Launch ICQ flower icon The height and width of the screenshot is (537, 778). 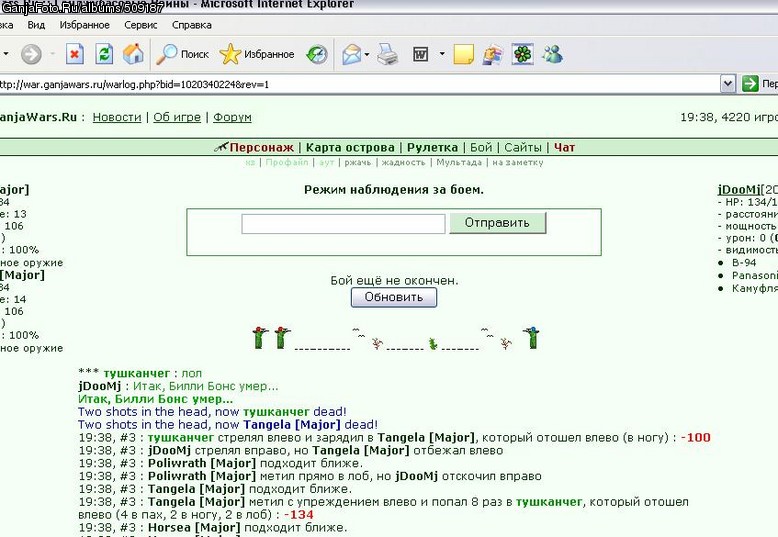point(522,54)
